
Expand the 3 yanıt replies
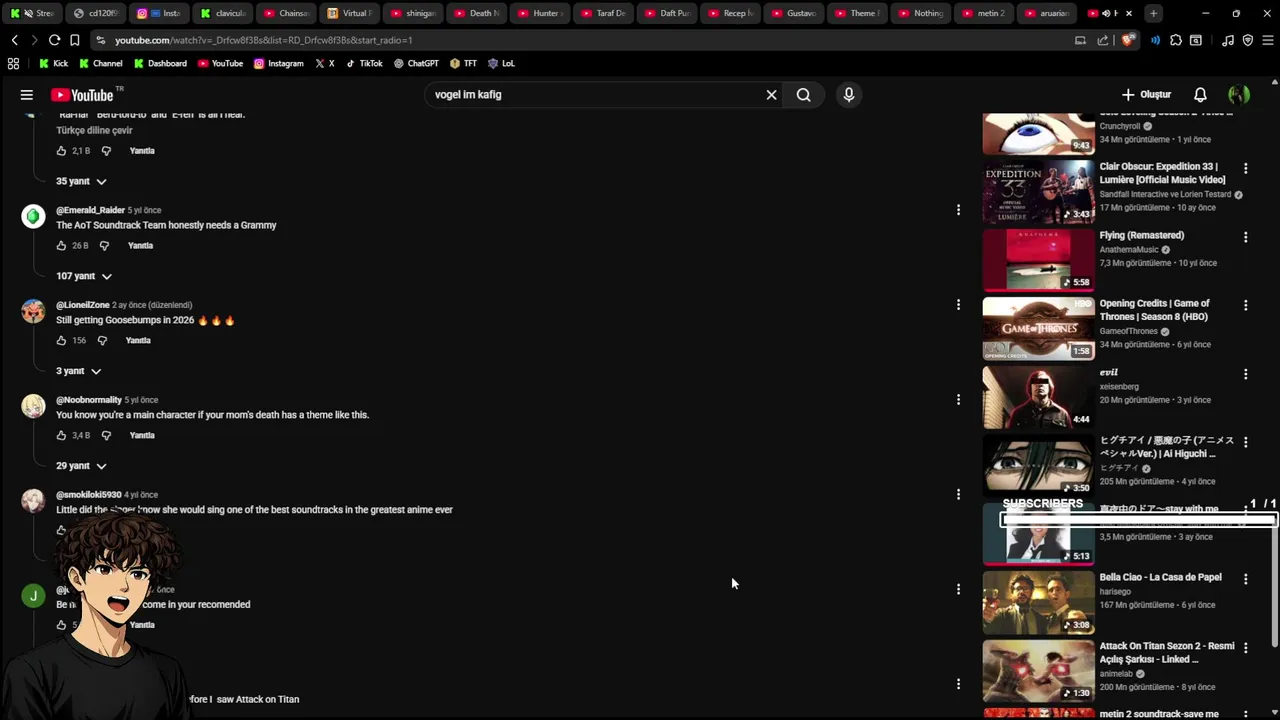79,371
